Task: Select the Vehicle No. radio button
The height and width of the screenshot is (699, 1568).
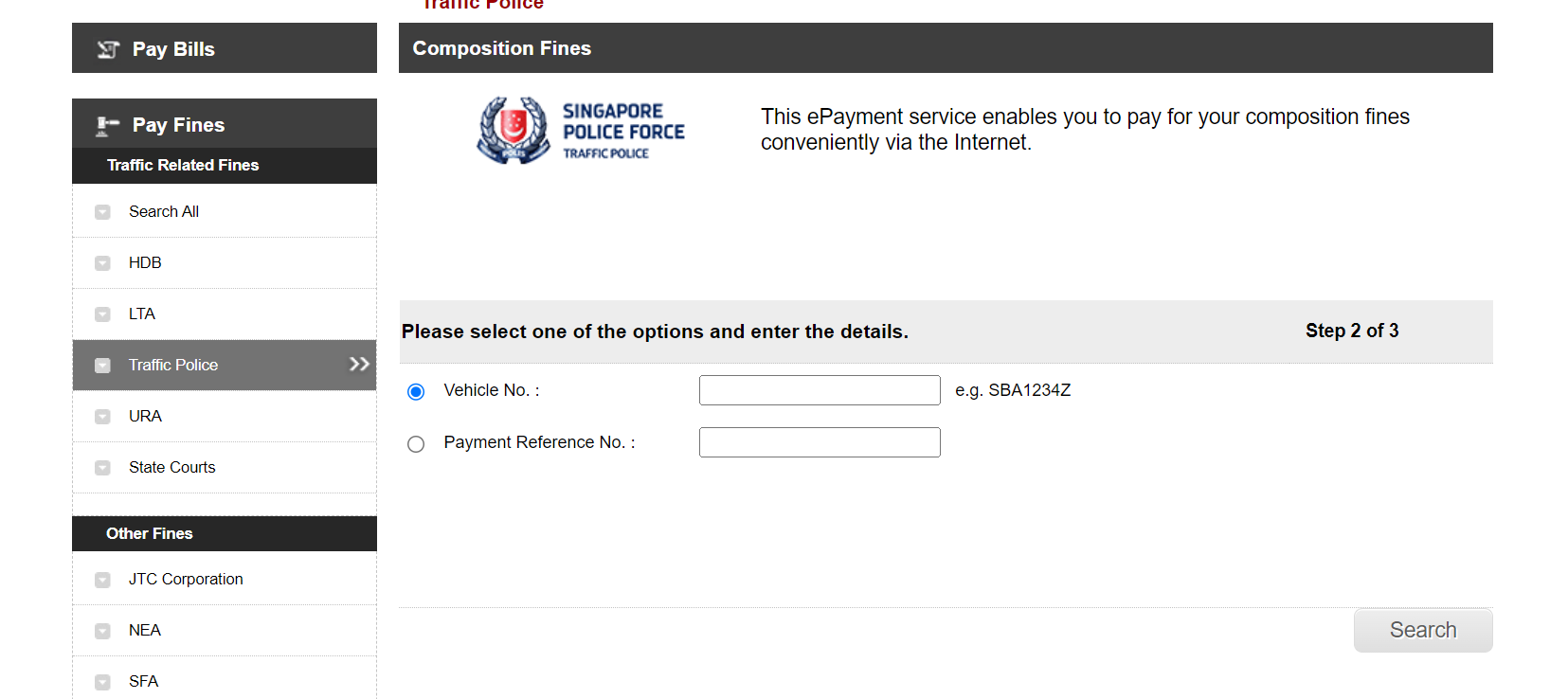Action: click(x=416, y=392)
